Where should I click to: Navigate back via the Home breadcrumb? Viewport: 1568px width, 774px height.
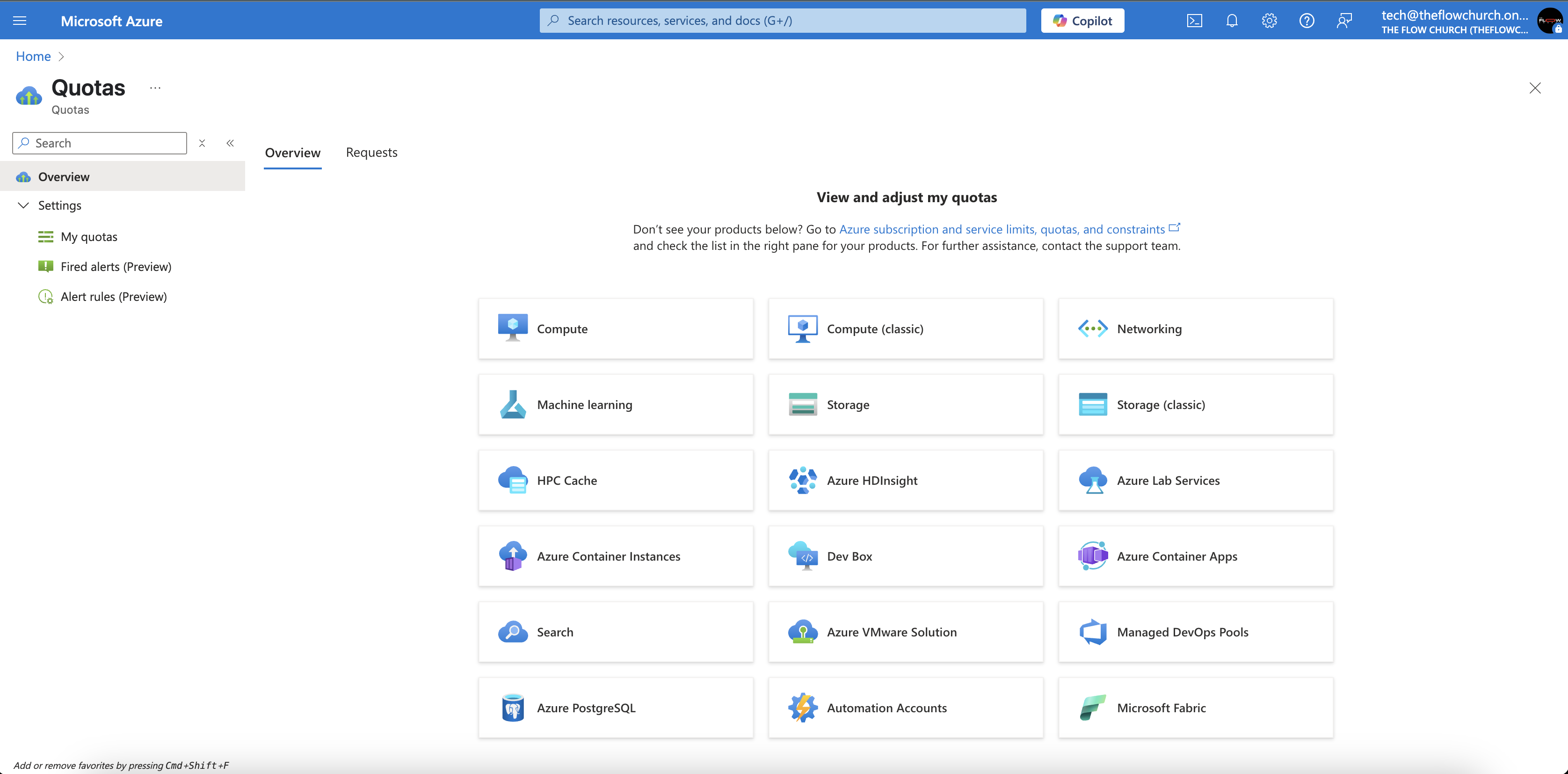(x=33, y=56)
